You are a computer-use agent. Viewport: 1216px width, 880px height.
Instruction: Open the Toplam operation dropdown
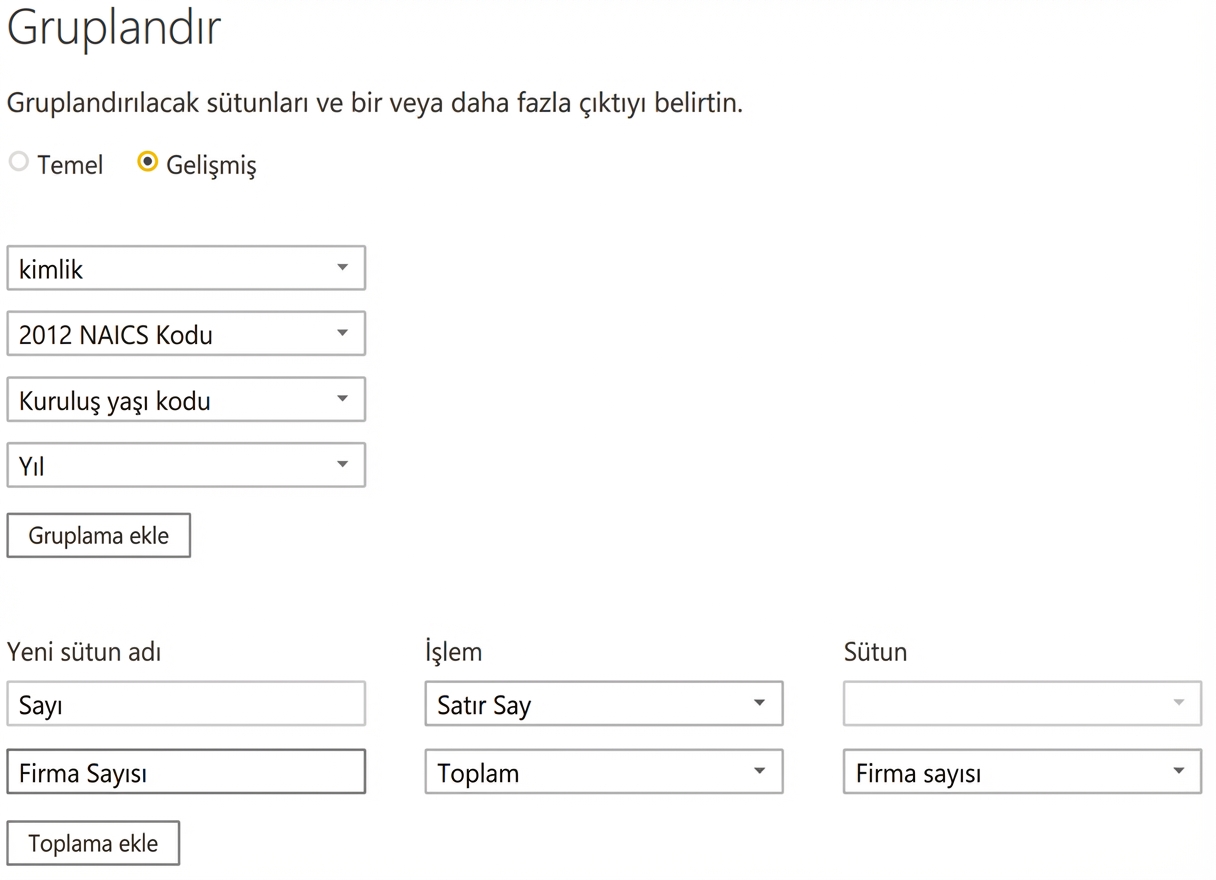click(604, 772)
